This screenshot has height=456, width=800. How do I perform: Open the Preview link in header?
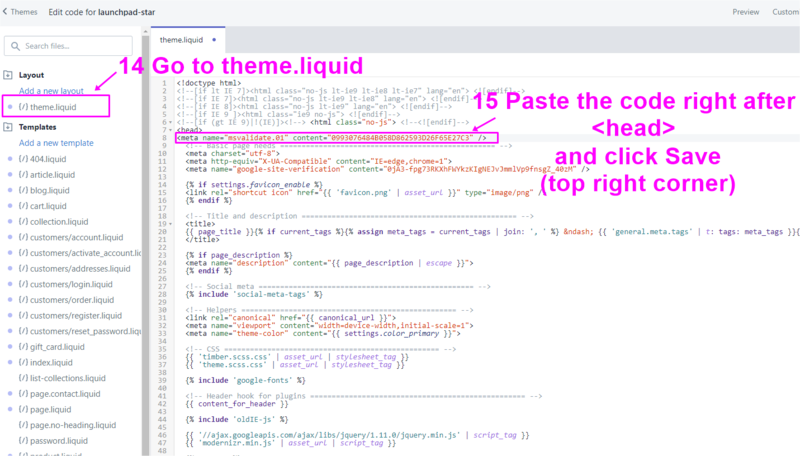pos(745,11)
